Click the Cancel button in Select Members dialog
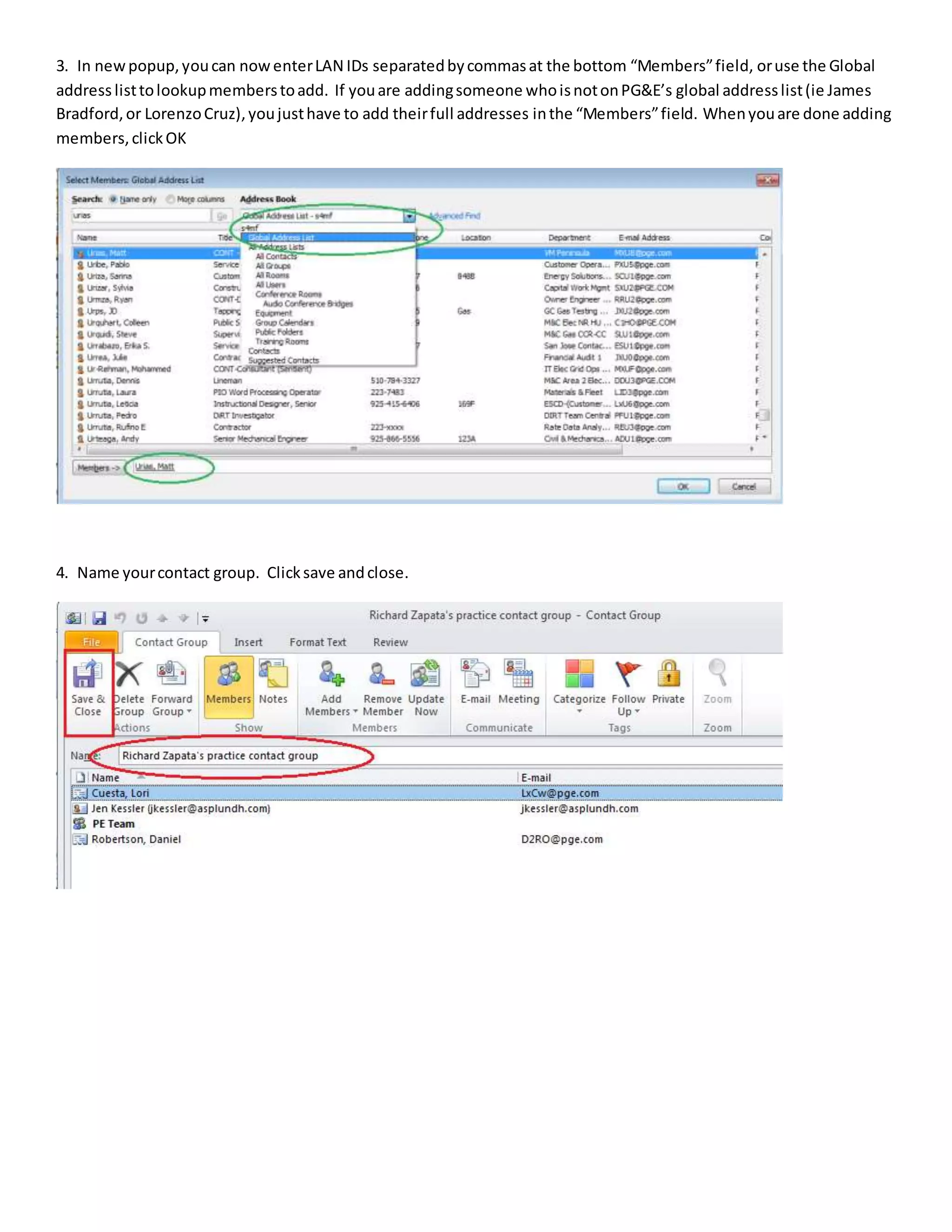The height and width of the screenshot is (1232, 952). pyautogui.click(x=744, y=486)
